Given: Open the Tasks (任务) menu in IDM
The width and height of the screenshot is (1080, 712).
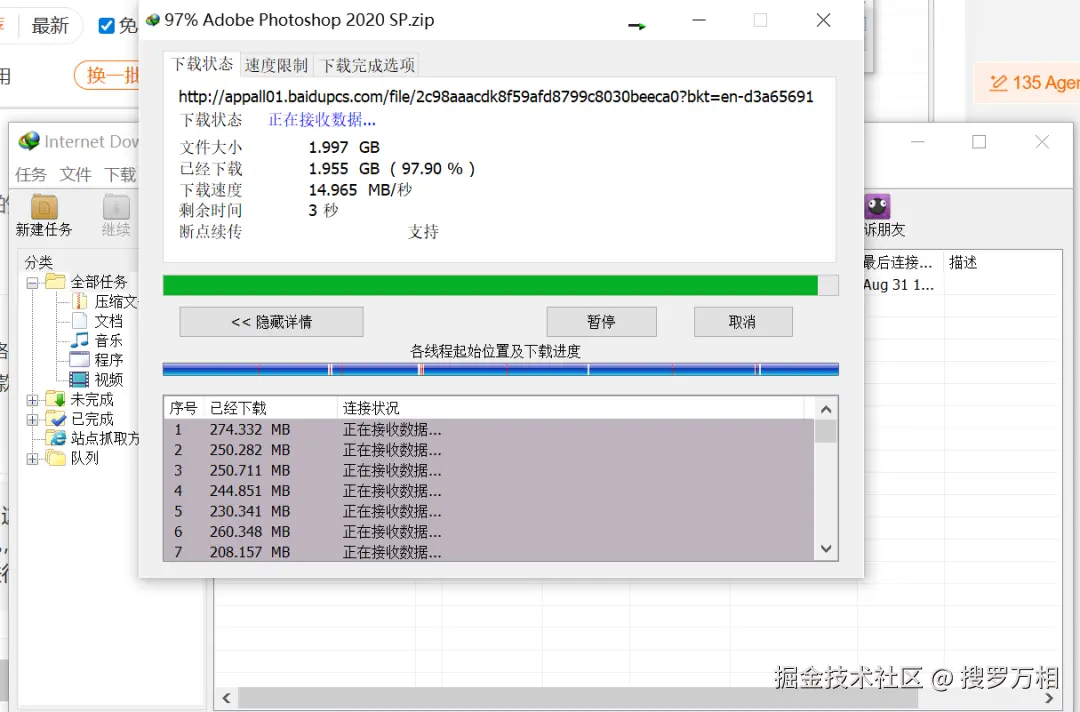Looking at the screenshot, I should [31, 174].
